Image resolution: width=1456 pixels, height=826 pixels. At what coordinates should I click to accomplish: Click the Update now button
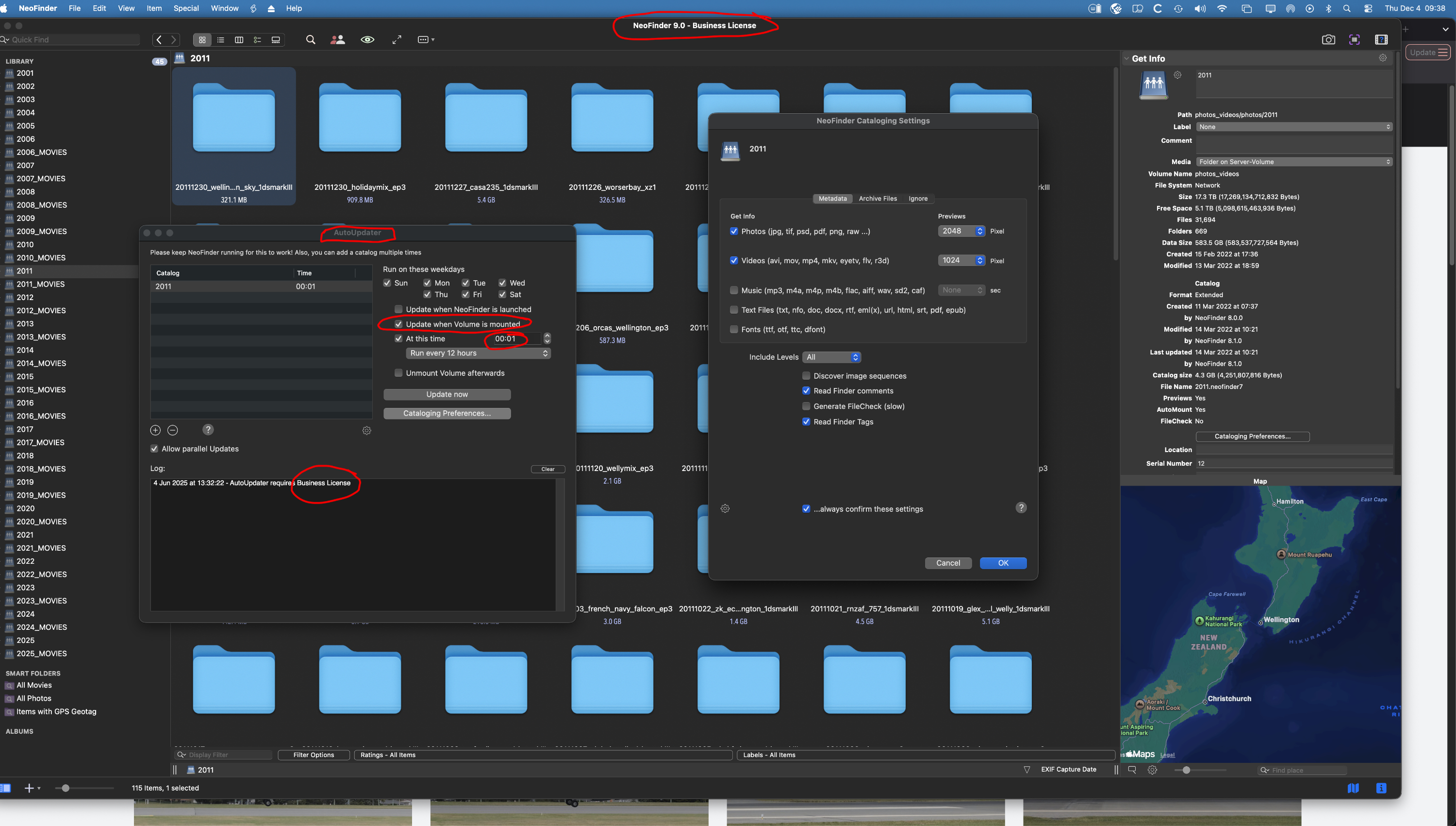[447, 394]
